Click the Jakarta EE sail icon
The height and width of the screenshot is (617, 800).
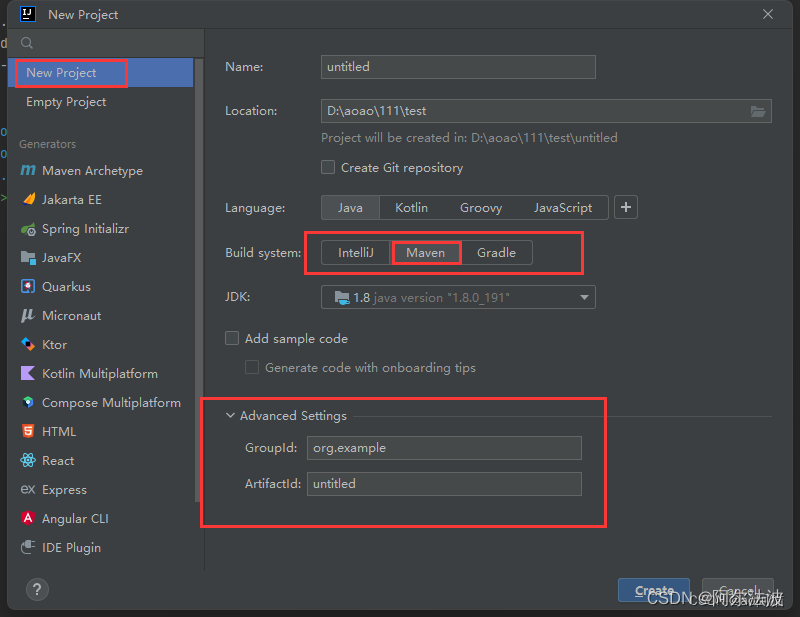tap(29, 199)
